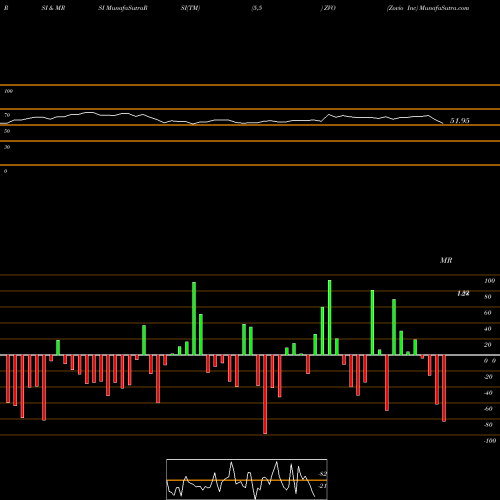Click the 50 level label on RSI axis

(x=7, y=131)
